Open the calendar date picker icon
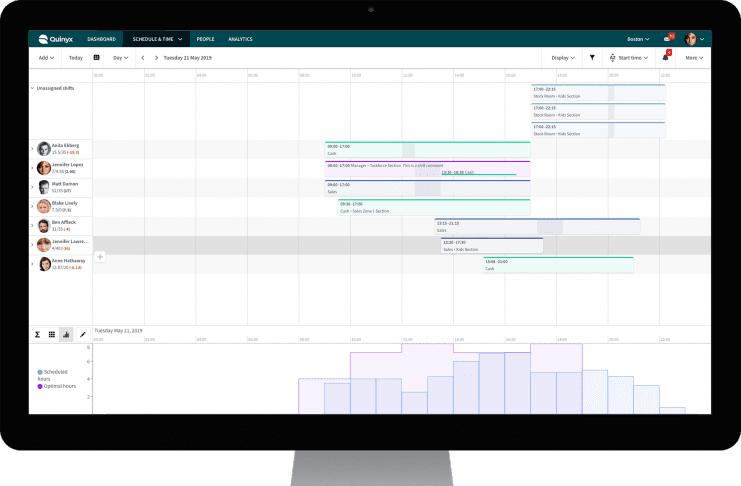The image size is (741, 486). click(x=96, y=58)
